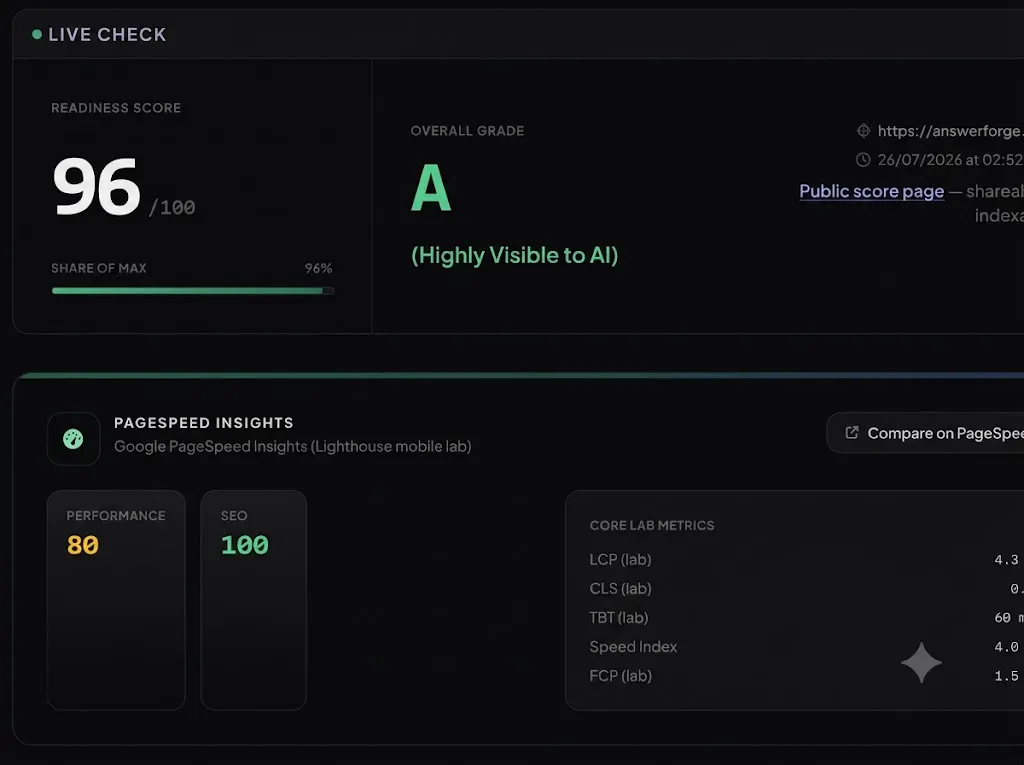Click the PageSpeed Insights gauge icon
This screenshot has height=765, width=1024.
click(x=73, y=439)
